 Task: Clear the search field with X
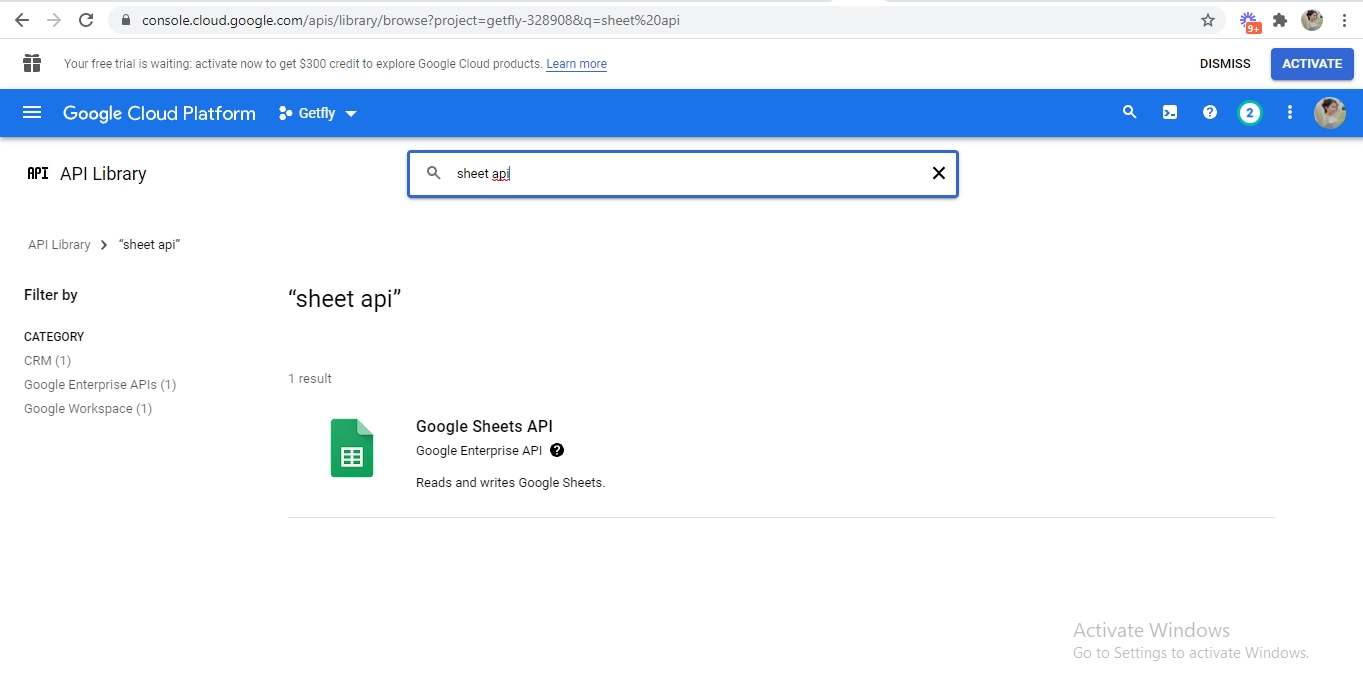[938, 173]
